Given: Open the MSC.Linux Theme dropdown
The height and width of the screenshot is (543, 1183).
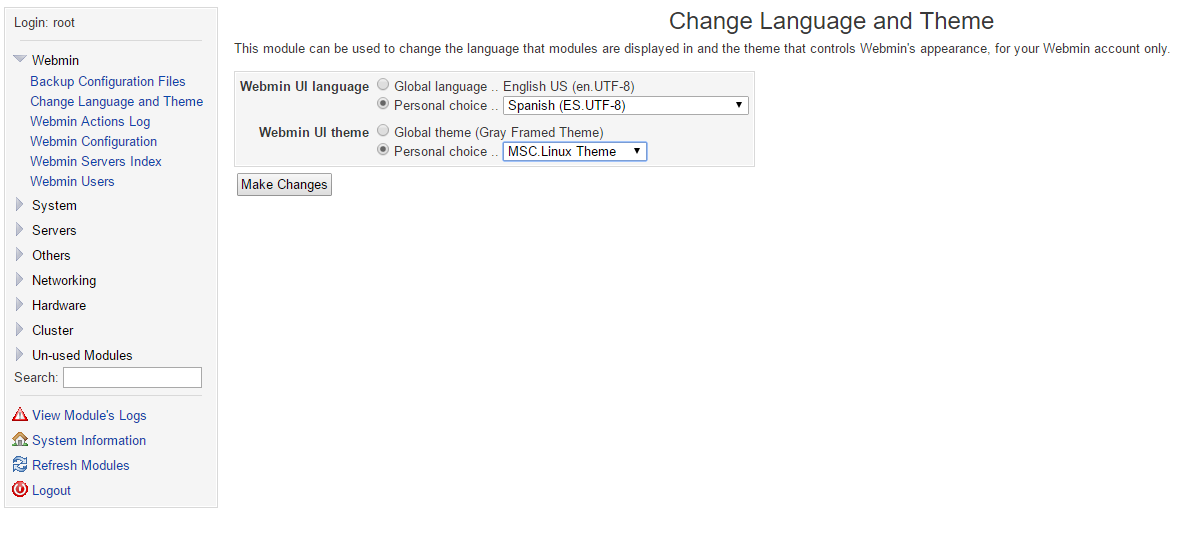Looking at the screenshot, I should point(574,151).
